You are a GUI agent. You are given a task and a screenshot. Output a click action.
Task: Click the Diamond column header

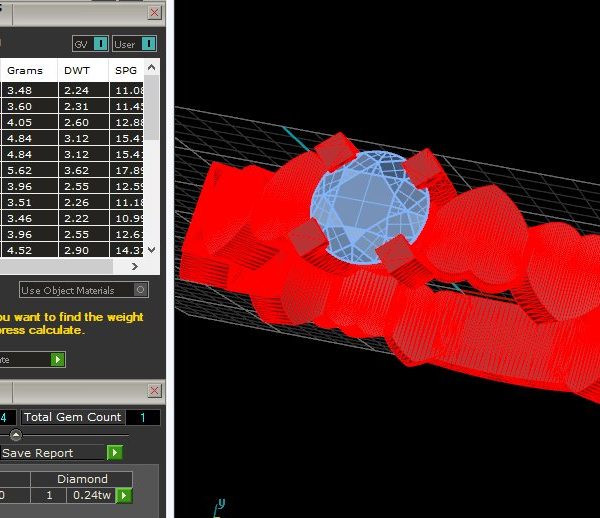(x=82, y=479)
